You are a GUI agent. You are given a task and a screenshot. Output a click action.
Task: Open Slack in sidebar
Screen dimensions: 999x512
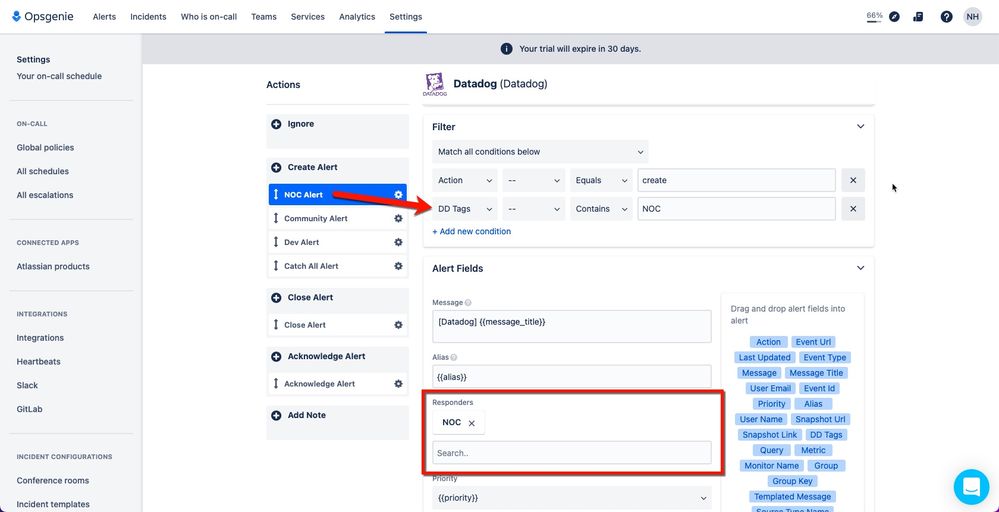[27, 386]
